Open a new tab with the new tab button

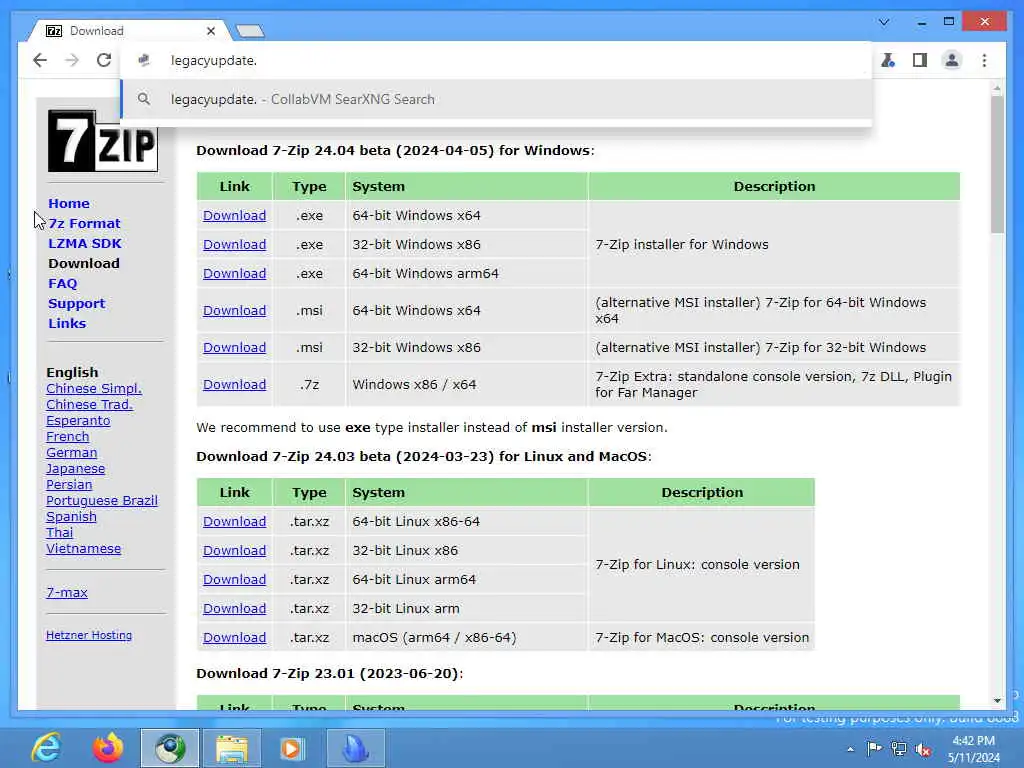pos(250,31)
